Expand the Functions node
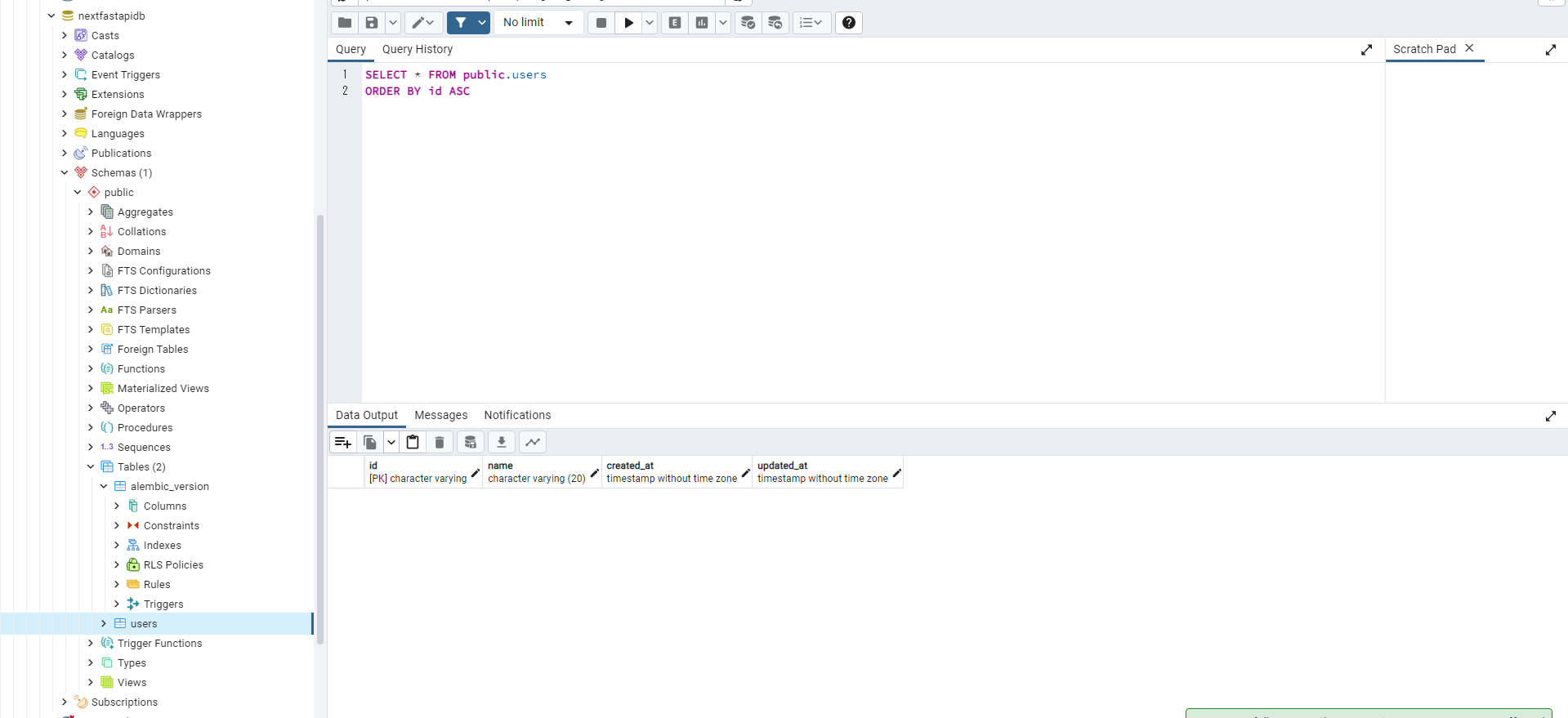 [x=91, y=368]
